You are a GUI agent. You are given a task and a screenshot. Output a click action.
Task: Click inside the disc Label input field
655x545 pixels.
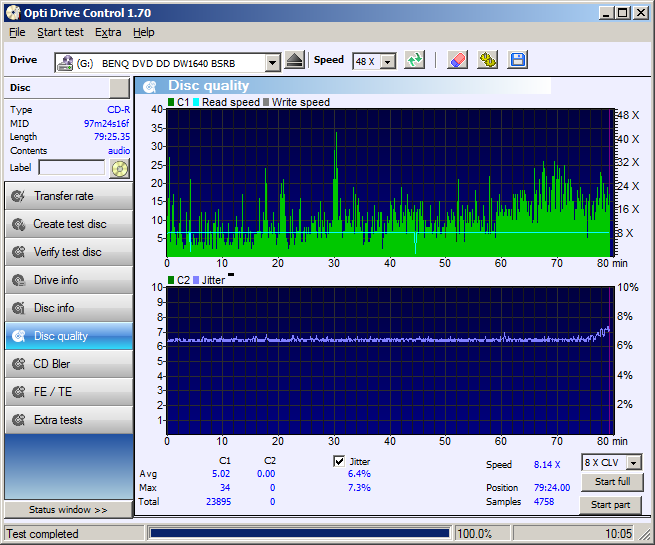pyautogui.click(x=71, y=167)
